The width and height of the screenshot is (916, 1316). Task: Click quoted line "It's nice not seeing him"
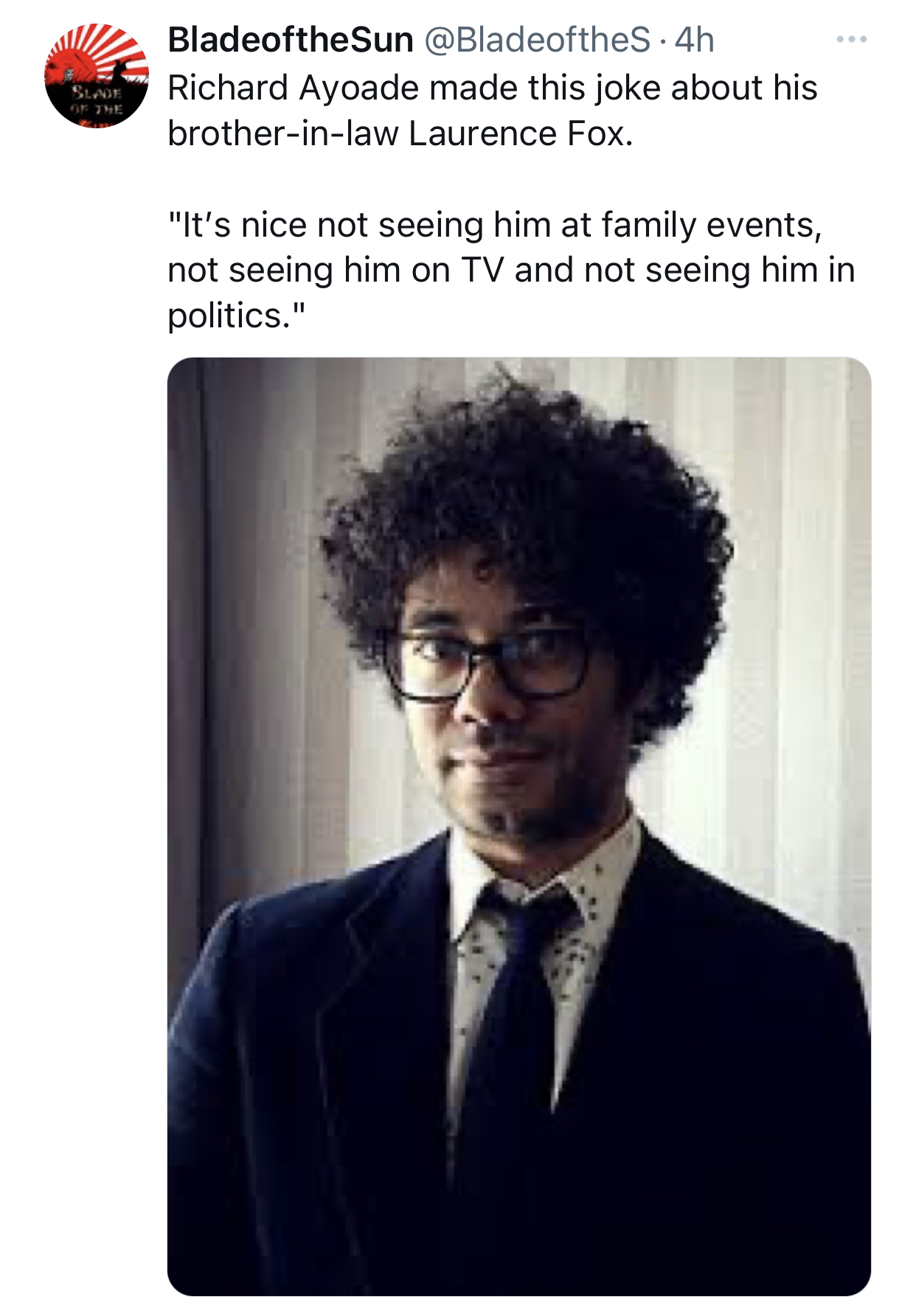click(x=495, y=225)
